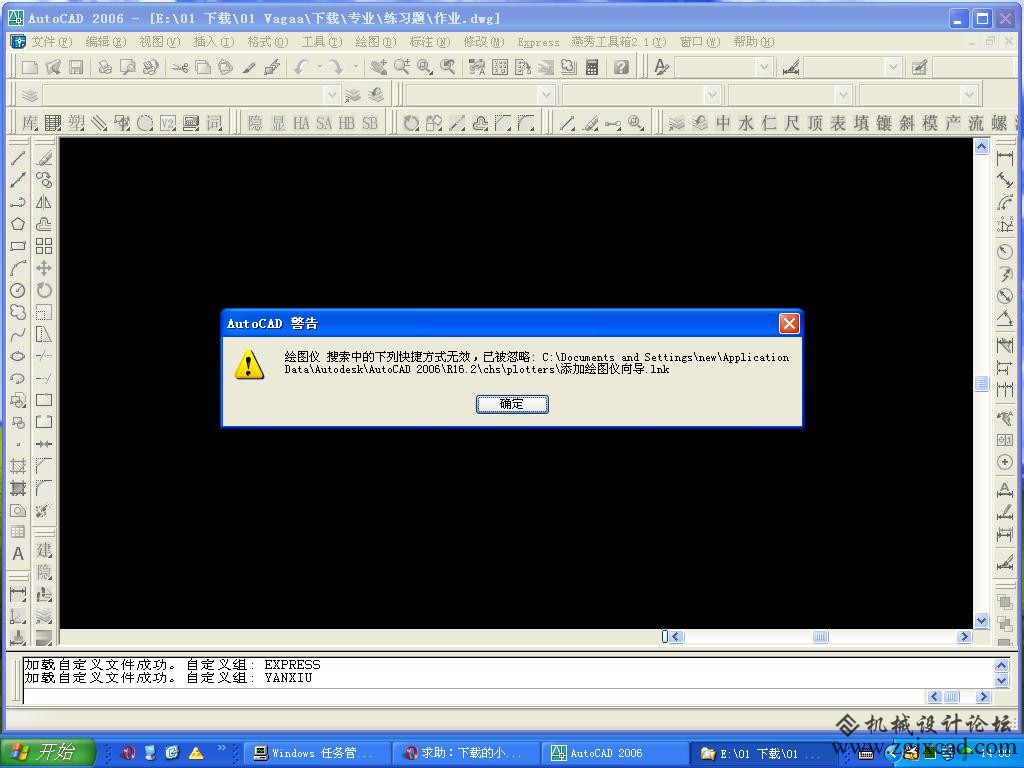Activate the Move tool
This screenshot has height=768, width=1024.
tap(44, 268)
